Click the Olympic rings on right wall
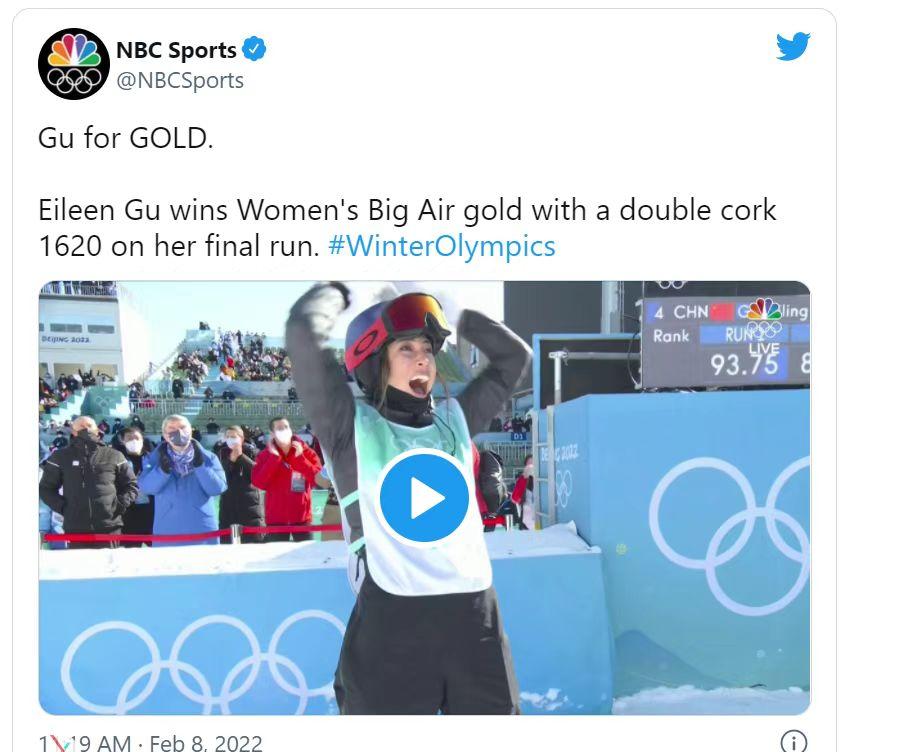Image resolution: width=899 pixels, height=752 pixels. click(x=735, y=530)
